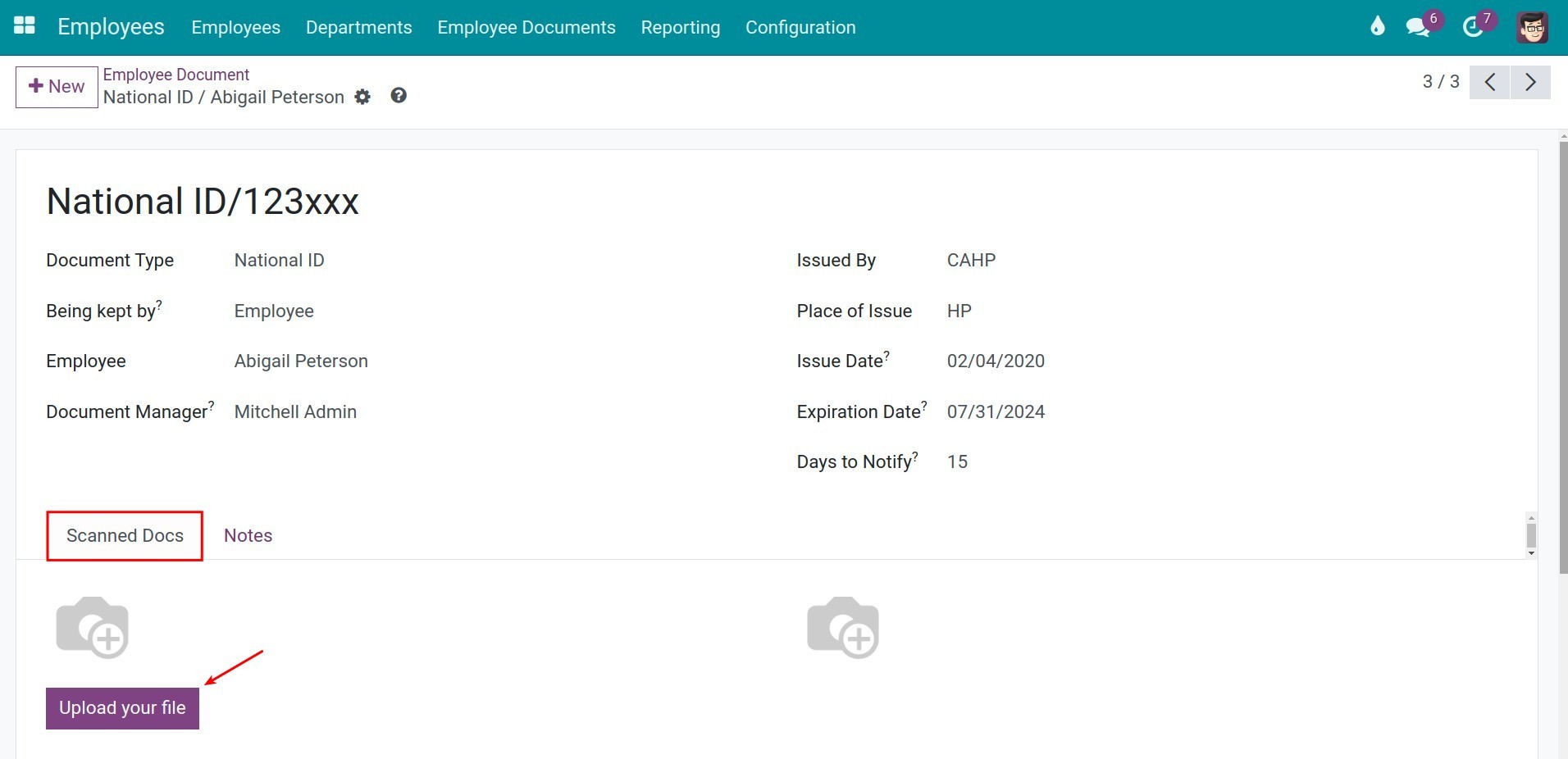Click the National ID/123xxx title
1568x759 pixels.
(x=203, y=202)
